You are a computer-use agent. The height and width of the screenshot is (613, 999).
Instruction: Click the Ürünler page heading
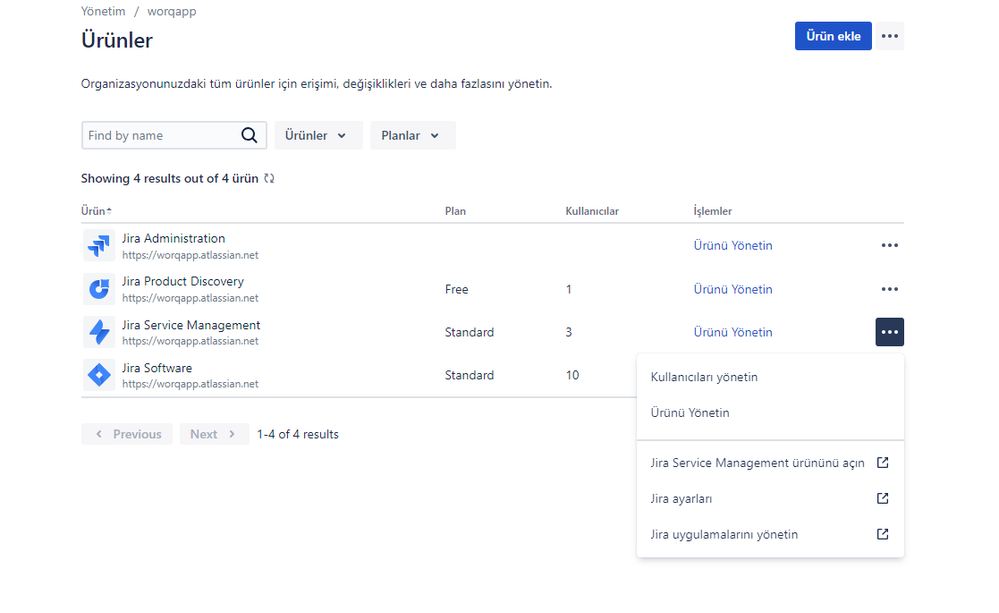pos(117,40)
